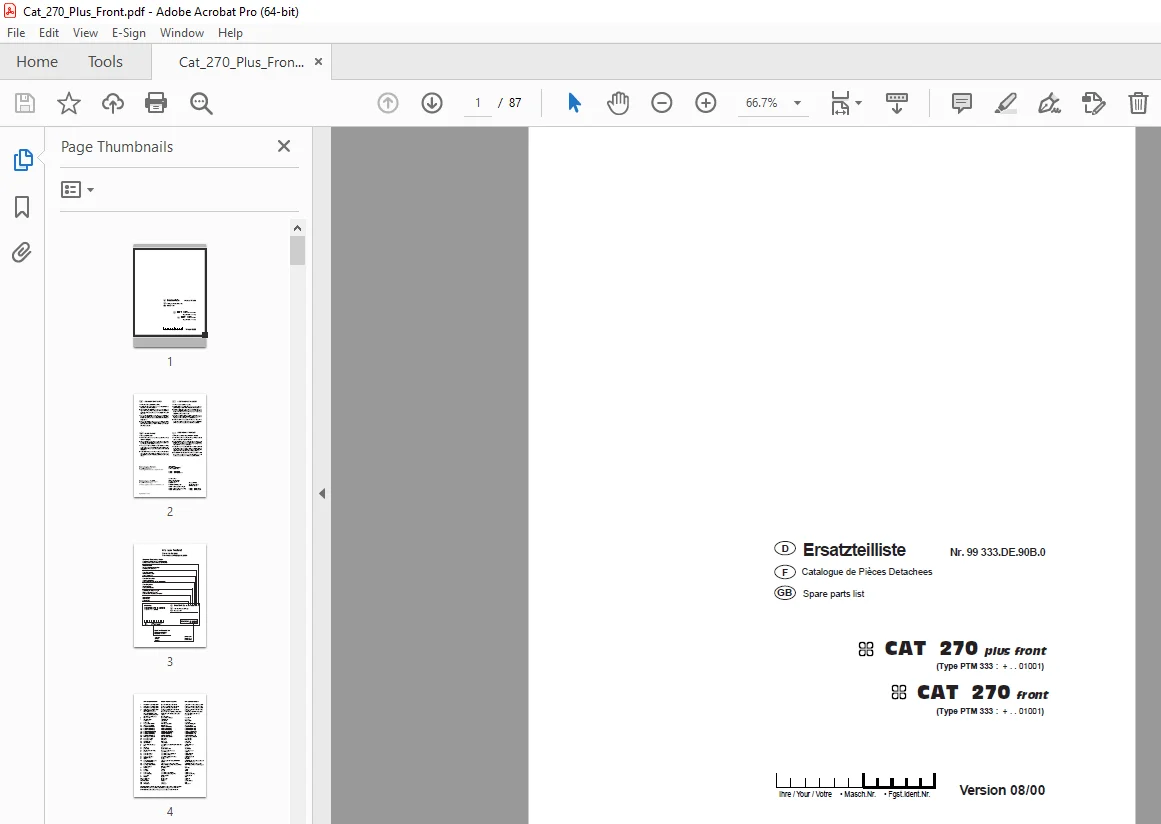Click the Spare parts list text
Viewport: 1161px width, 824px height.
[x=833, y=594]
